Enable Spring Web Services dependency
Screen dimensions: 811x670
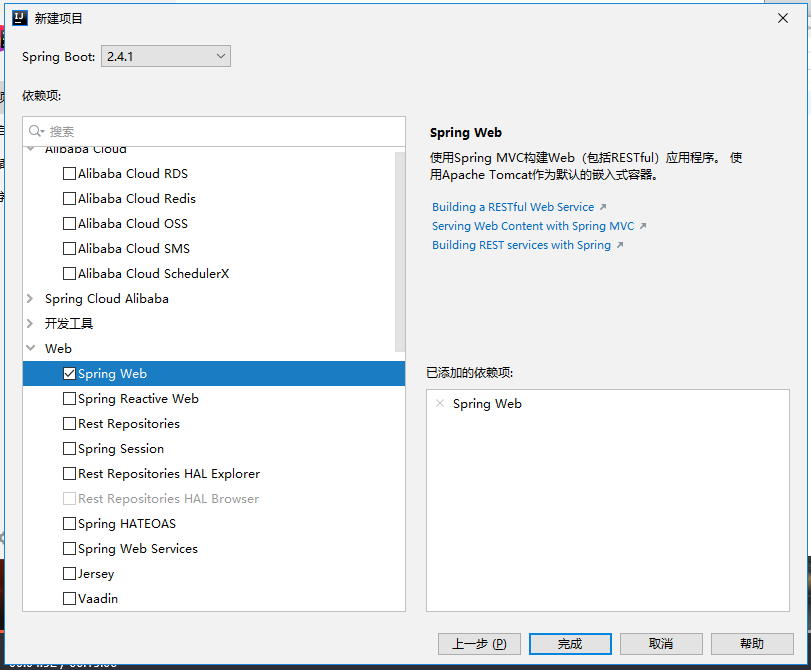(x=69, y=548)
